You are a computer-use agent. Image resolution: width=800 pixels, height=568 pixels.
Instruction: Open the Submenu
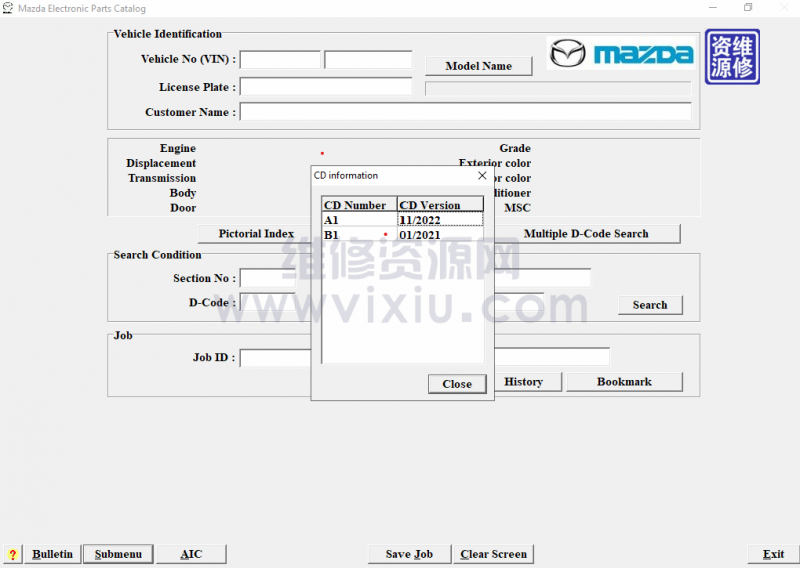tap(118, 554)
